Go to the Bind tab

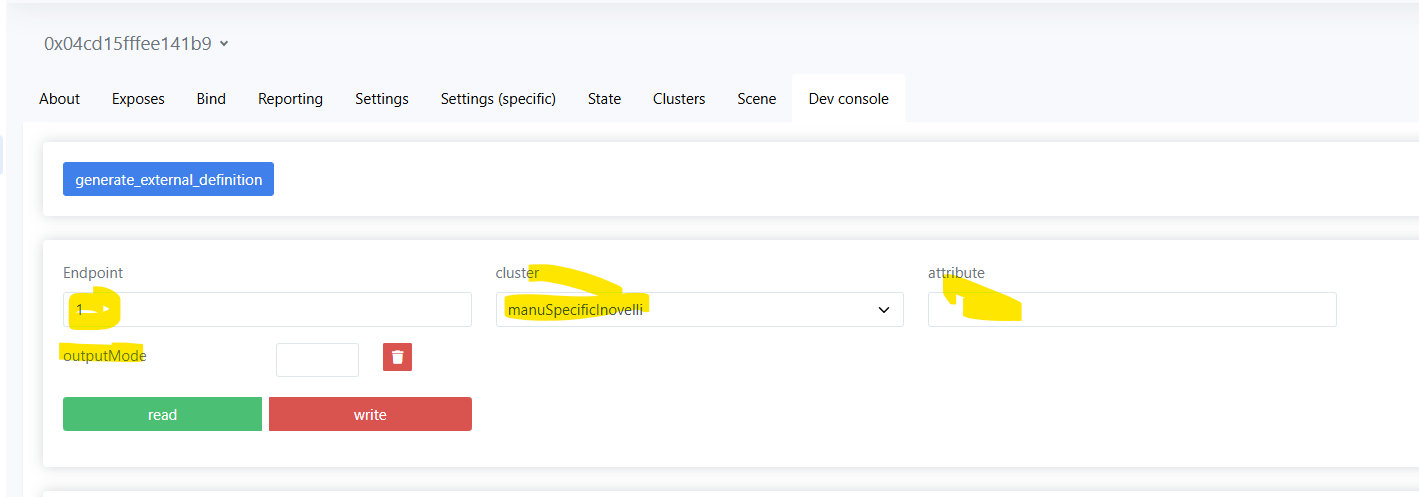211,99
